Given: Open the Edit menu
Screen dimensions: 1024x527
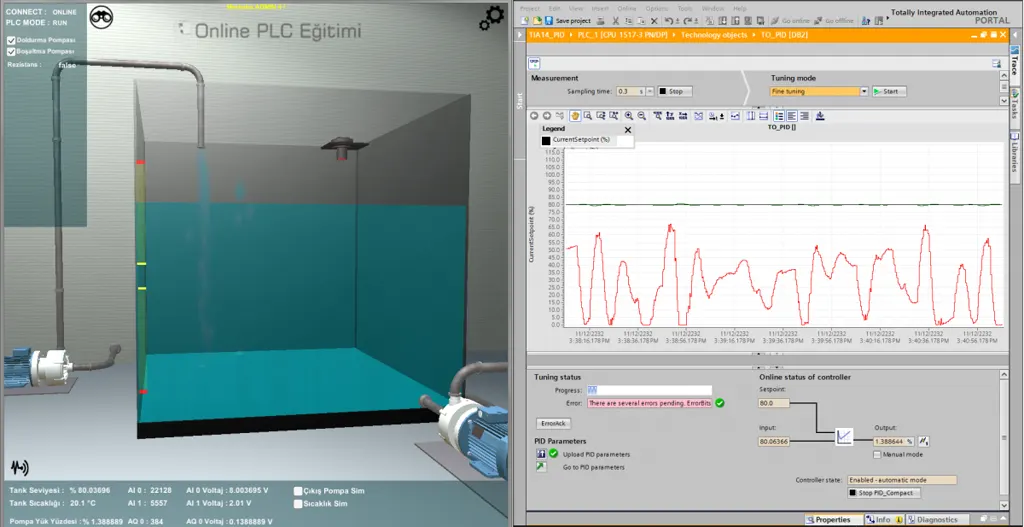Looking at the screenshot, I should [x=554, y=8].
